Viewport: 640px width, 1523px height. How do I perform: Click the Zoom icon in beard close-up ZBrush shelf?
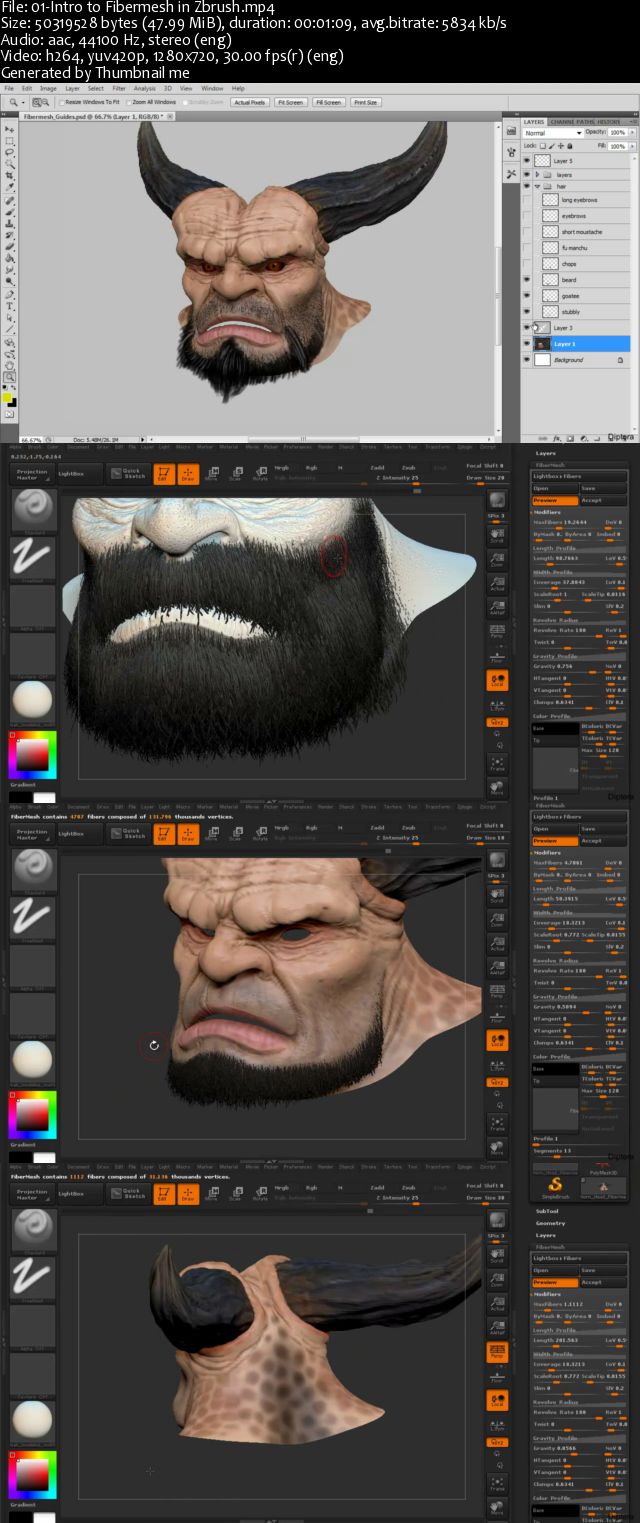497,559
